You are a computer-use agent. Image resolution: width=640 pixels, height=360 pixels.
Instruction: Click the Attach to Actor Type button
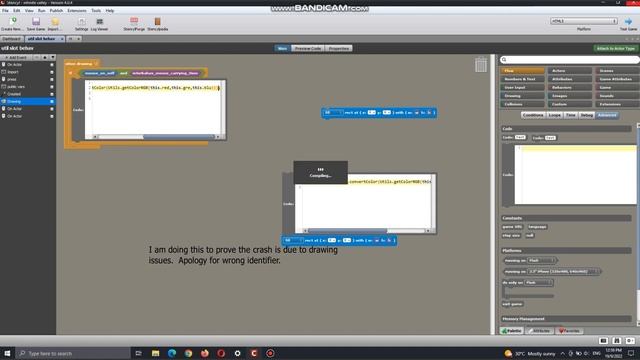[x=616, y=49]
